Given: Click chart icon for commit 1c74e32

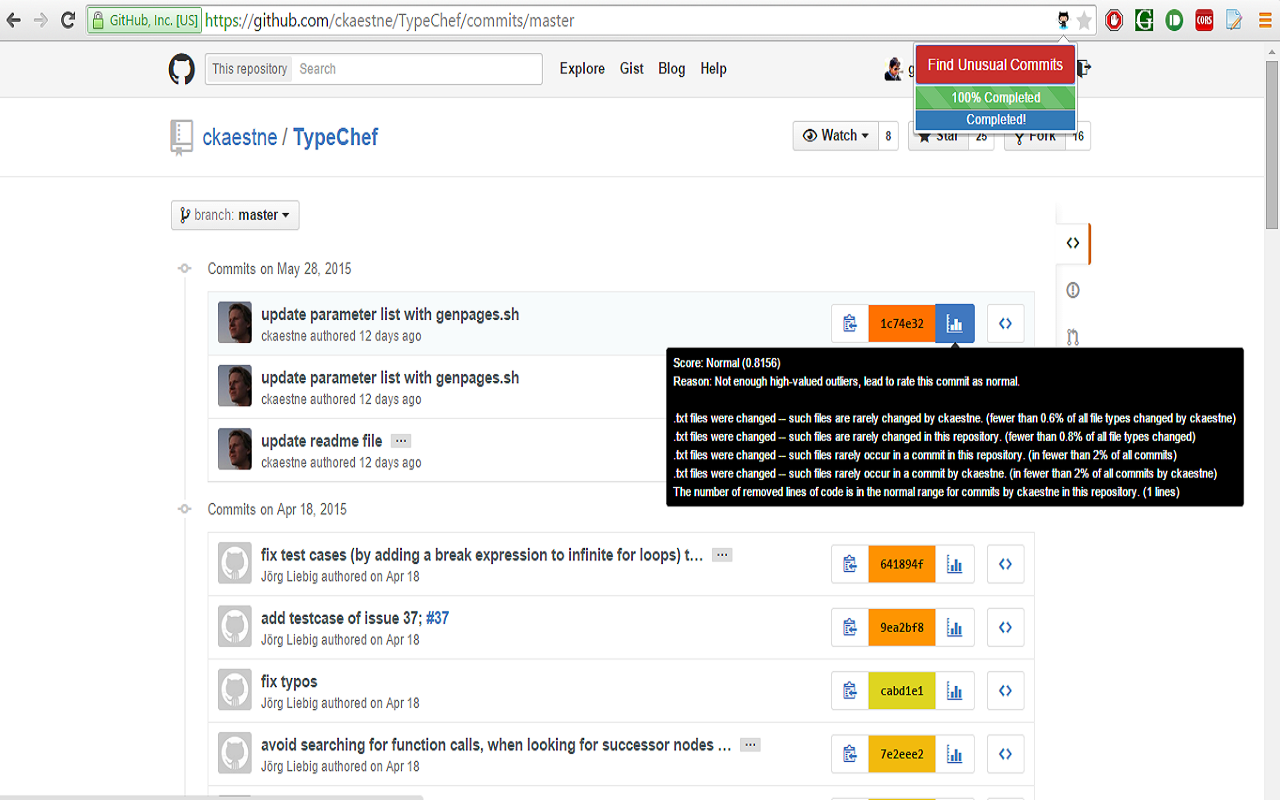Looking at the screenshot, I should tap(955, 323).
